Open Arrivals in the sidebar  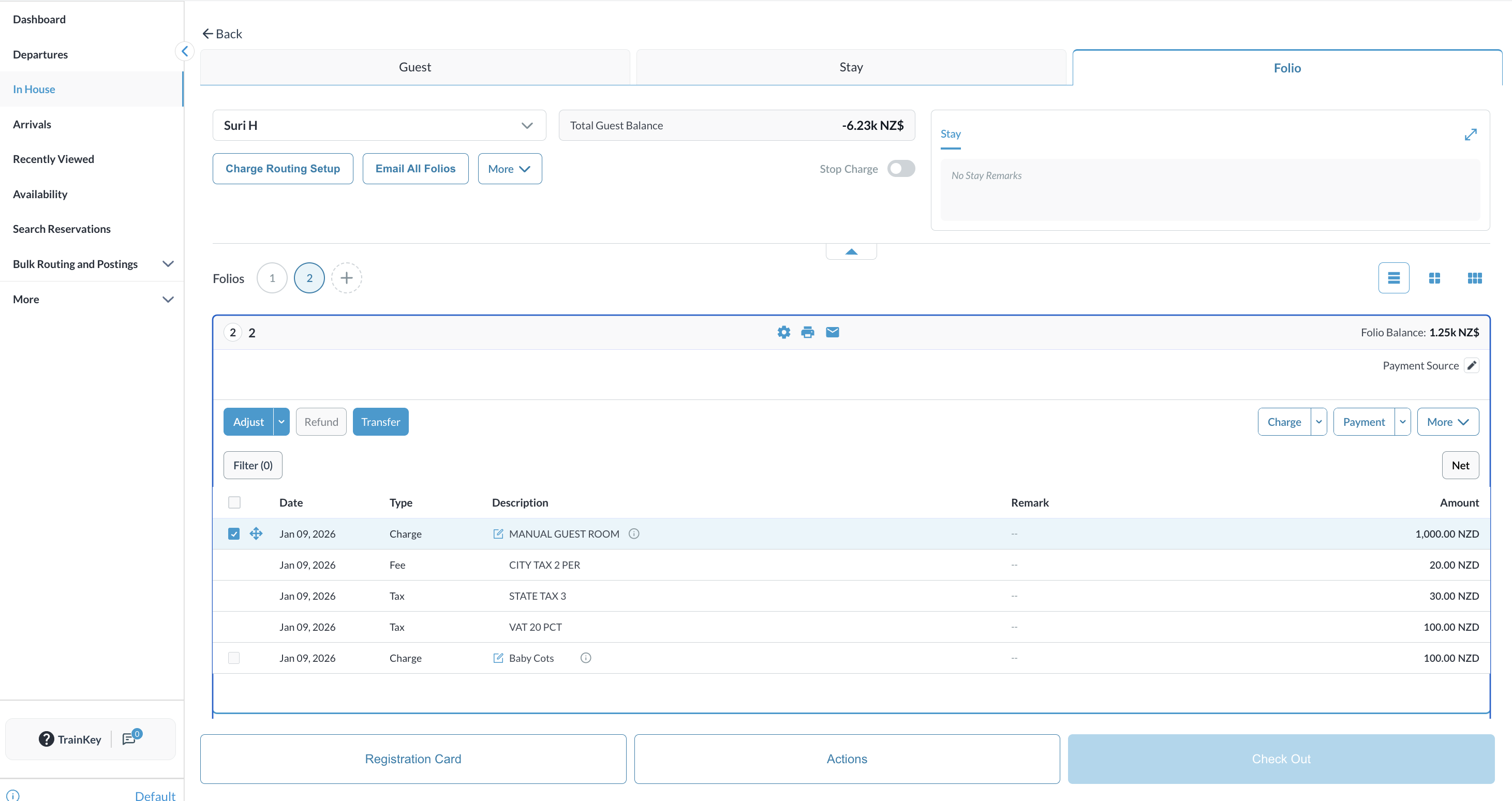32,124
